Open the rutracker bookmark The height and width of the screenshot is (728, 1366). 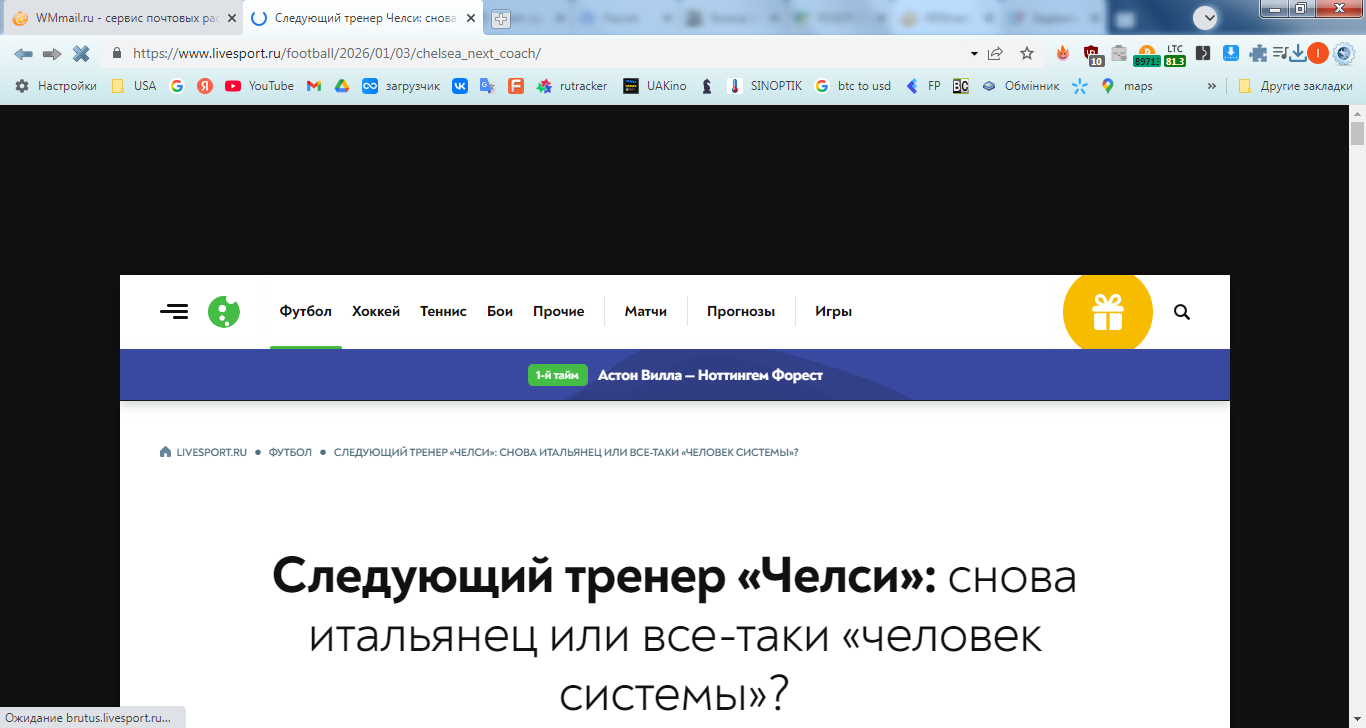point(572,86)
